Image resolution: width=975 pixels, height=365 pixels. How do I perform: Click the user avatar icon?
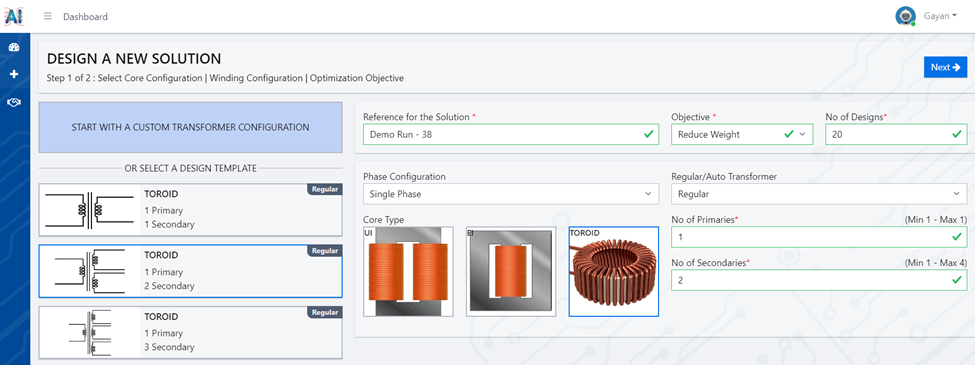point(905,16)
